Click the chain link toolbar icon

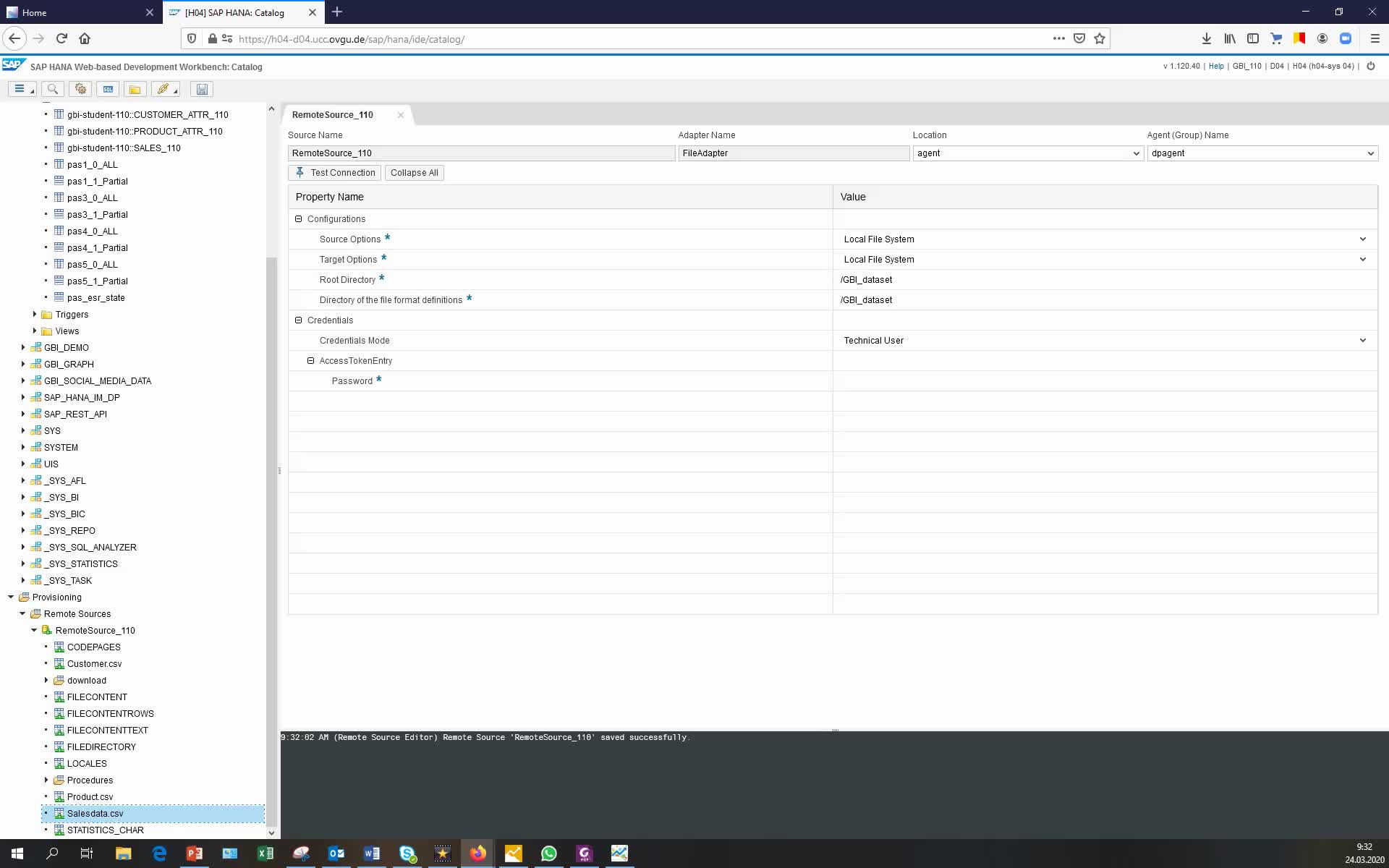[166, 89]
